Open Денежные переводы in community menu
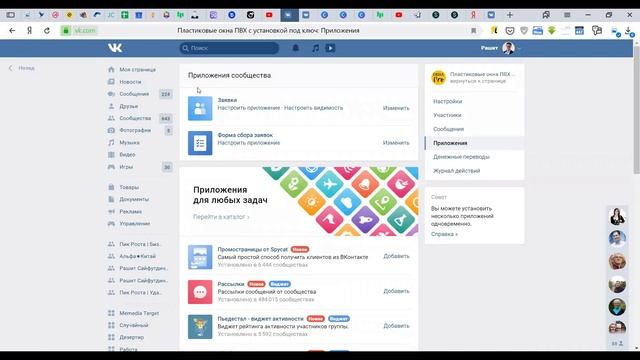Screen dimensions: 640x360 tap(461, 157)
